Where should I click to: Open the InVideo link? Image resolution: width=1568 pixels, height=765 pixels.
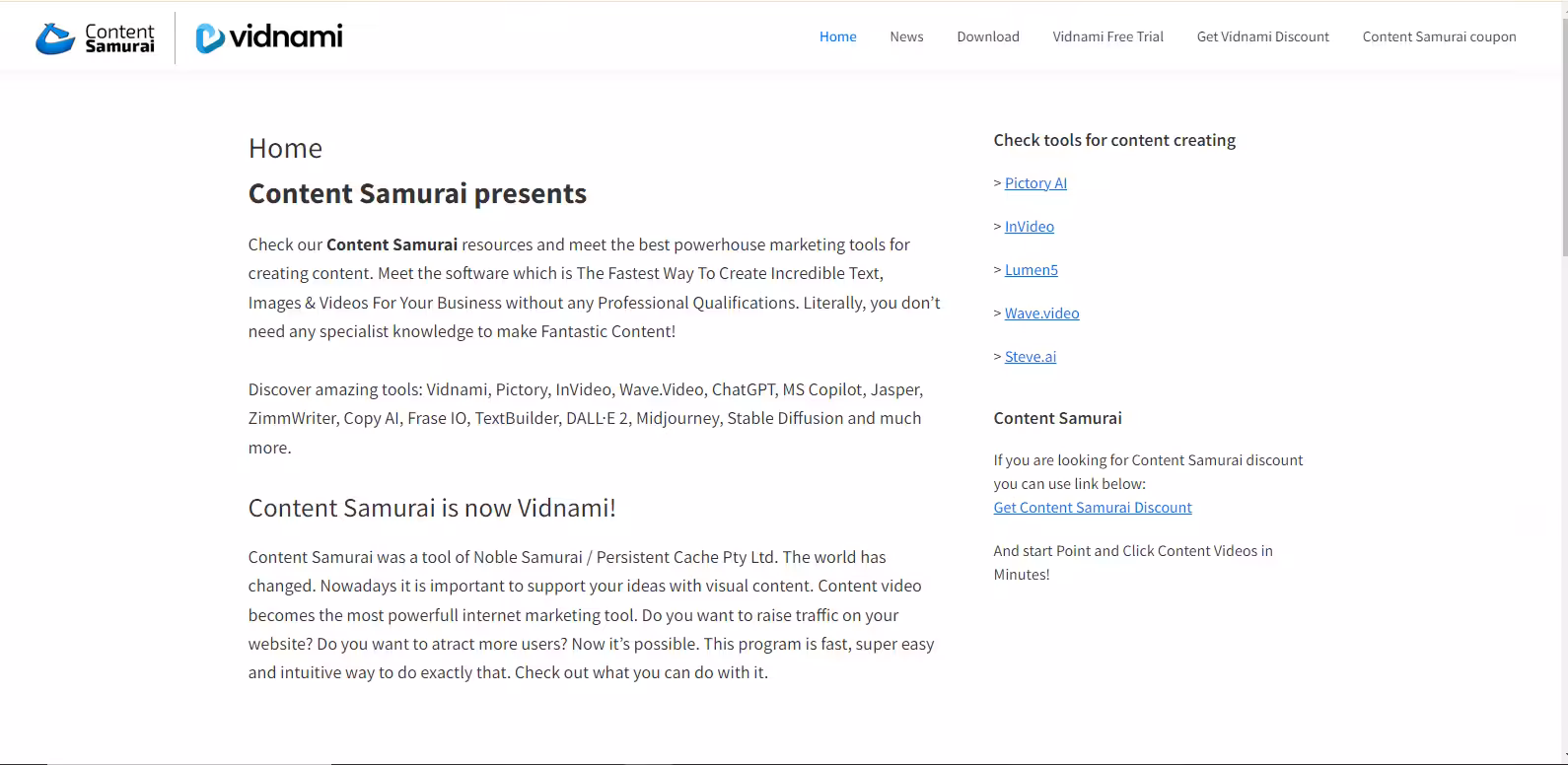[x=1030, y=227]
